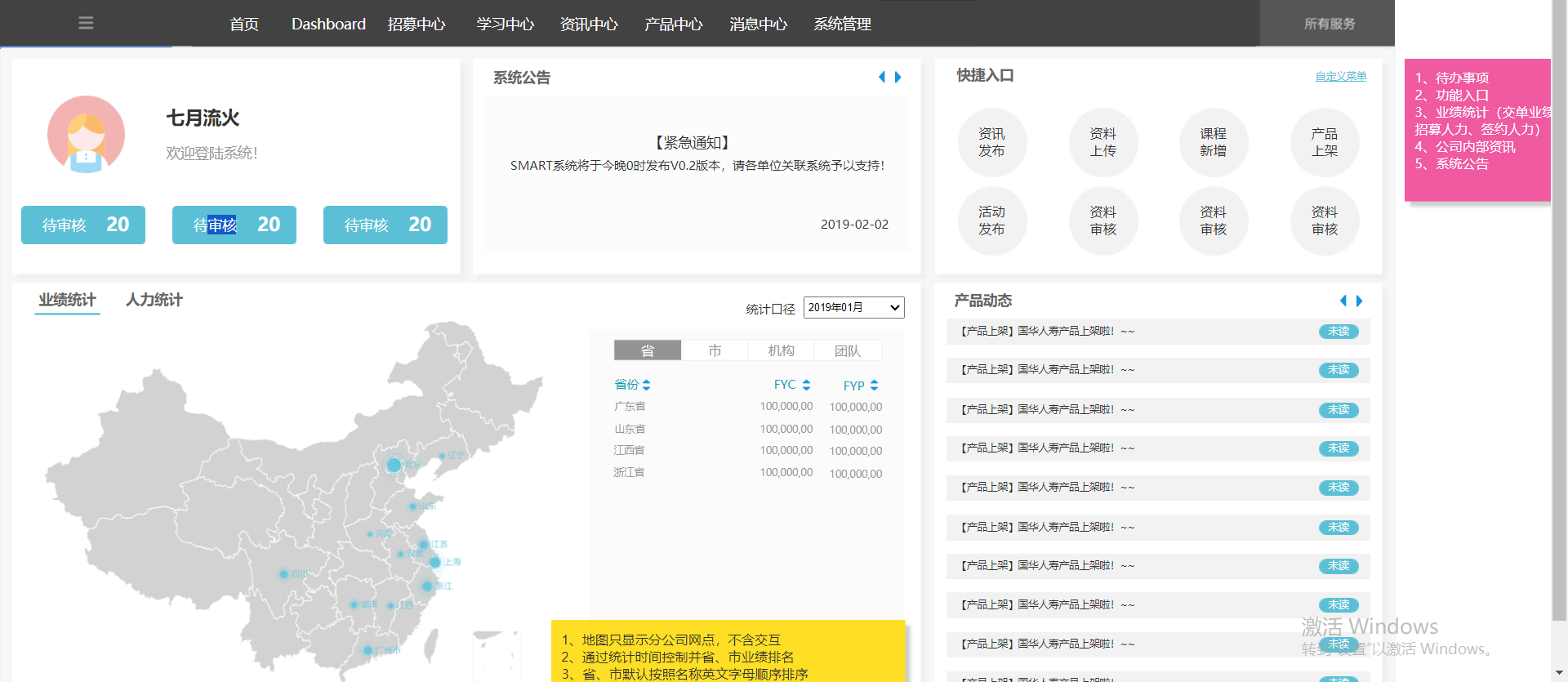
Task: Select the 省 ranking tab
Action: pyautogui.click(x=648, y=350)
